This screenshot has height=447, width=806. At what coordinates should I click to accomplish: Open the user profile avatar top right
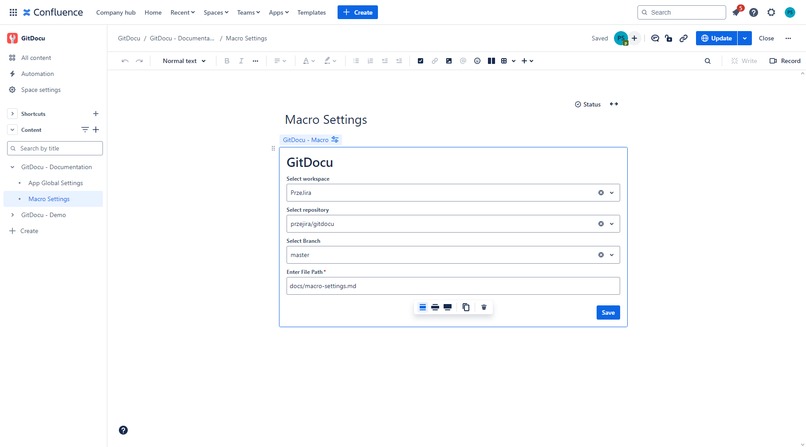[790, 12]
